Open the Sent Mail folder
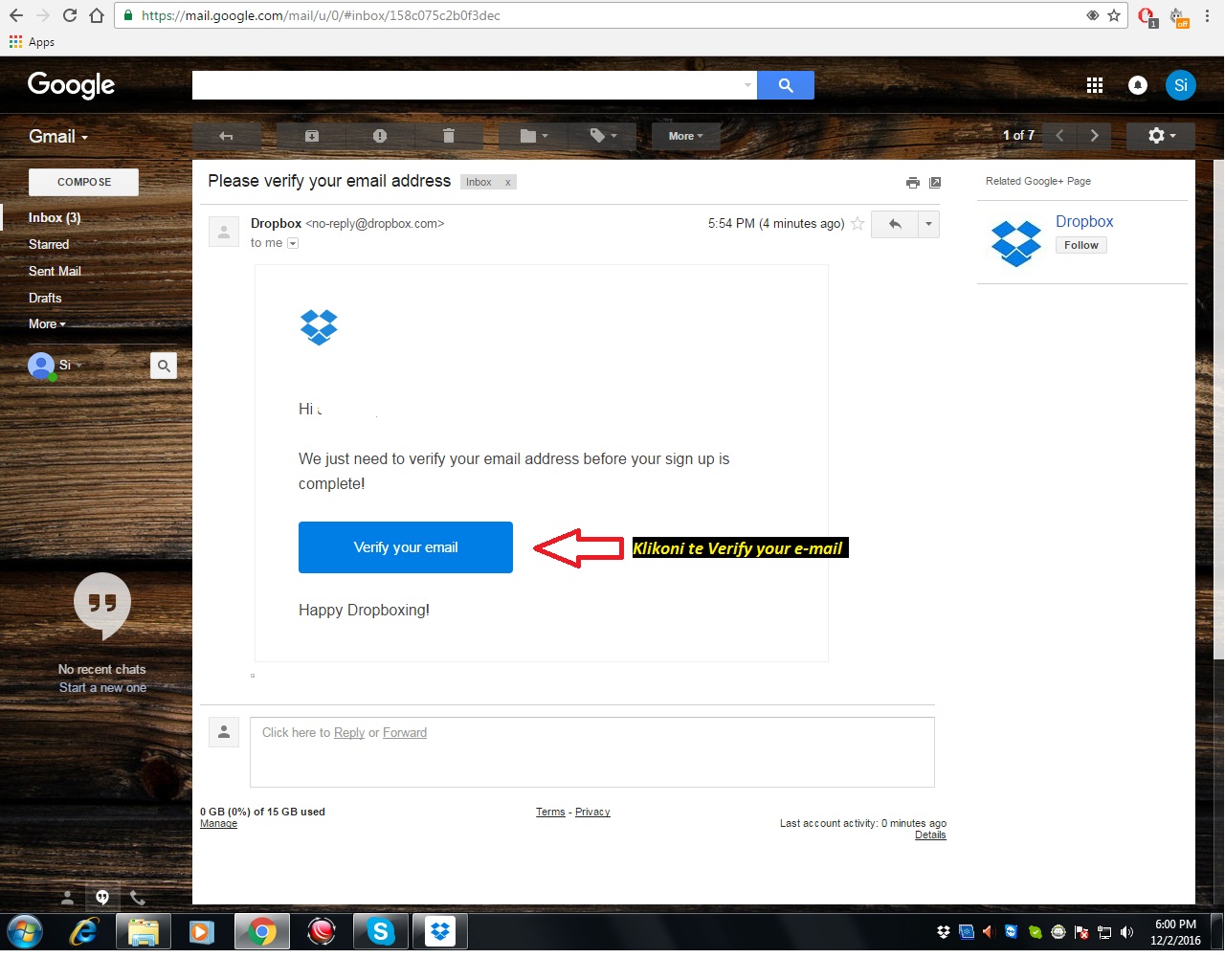The image size is (1225, 980). click(55, 272)
